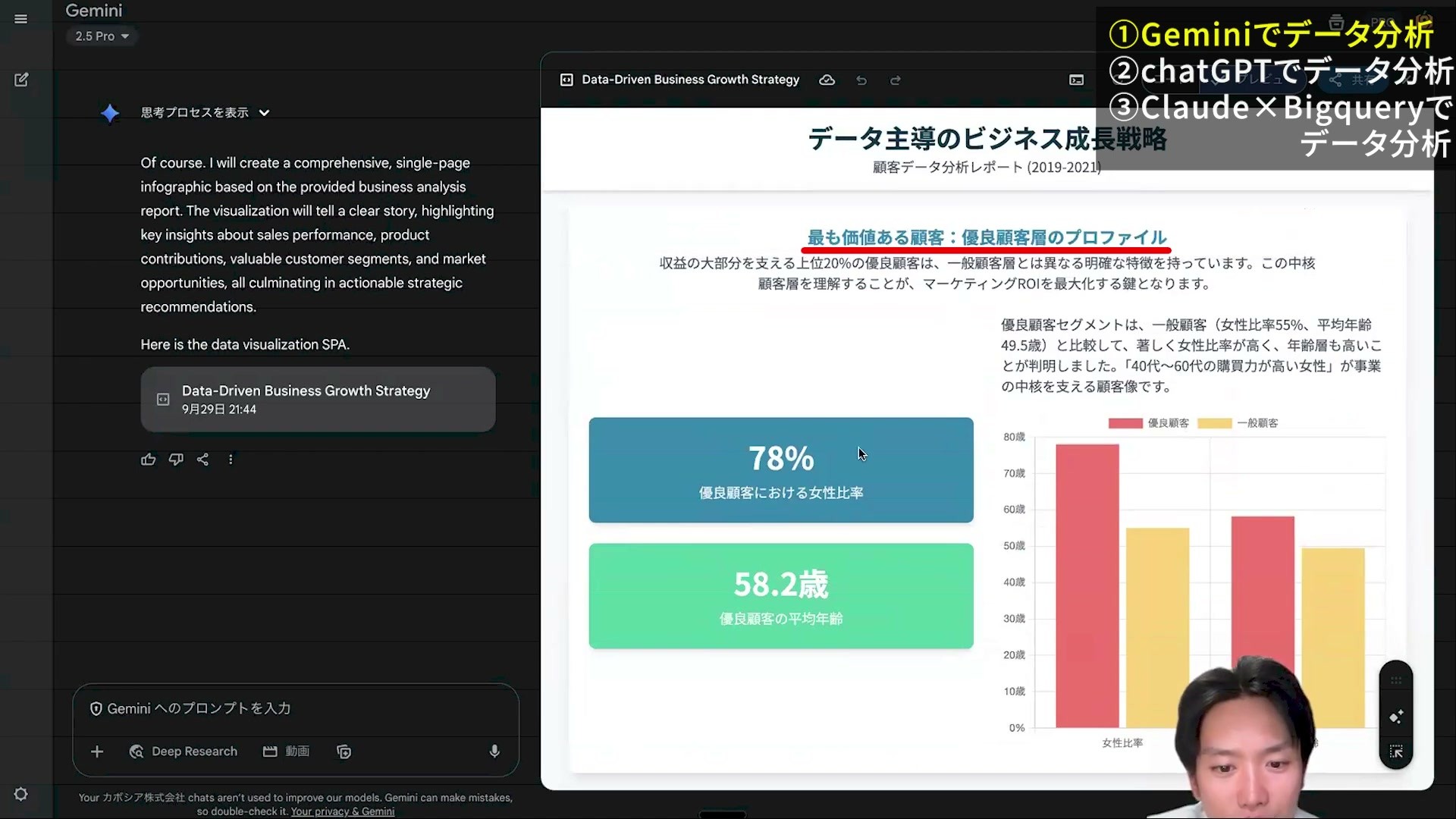The height and width of the screenshot is (819, 1456).
Task: Toggle the 一般顧客 legend yellow swatch
Action: click(1215, 423)
